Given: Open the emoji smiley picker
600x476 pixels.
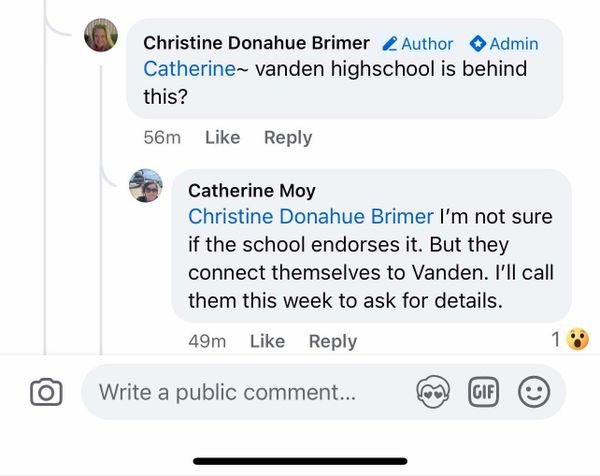Looking at the screenshot, I should pos(534,393).
